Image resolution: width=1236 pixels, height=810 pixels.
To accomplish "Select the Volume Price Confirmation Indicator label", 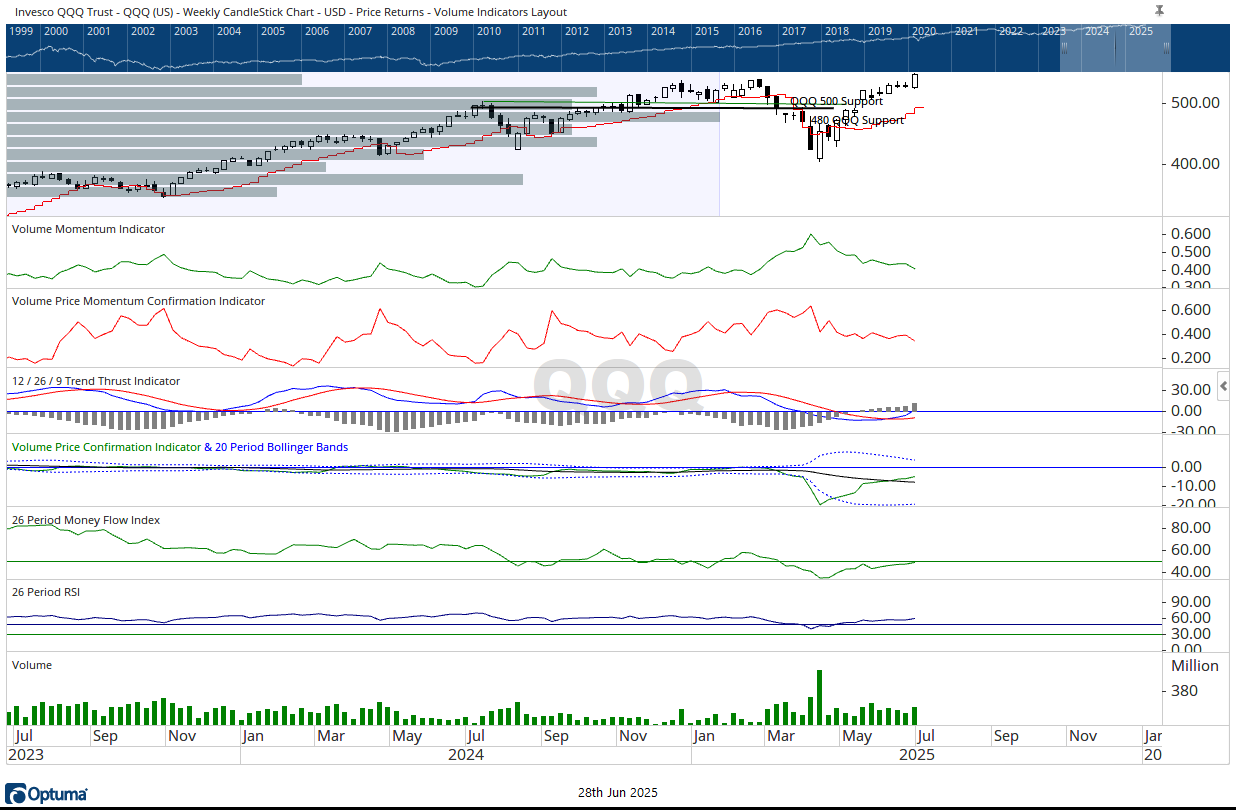I will coord(104,447).
